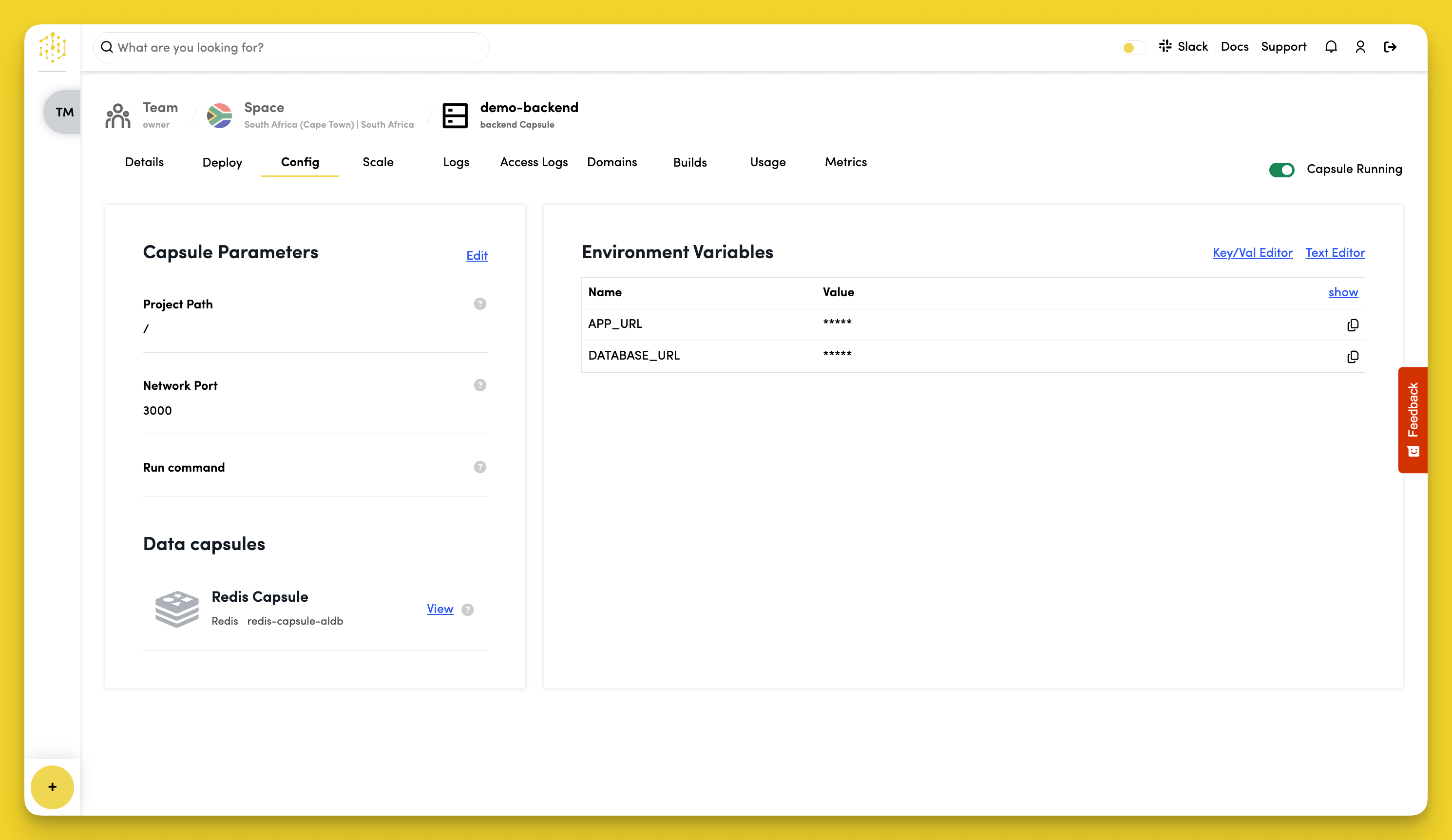Open the user profile icon
The width and height of the screenshot is (1452, 840).
pyautogui.click(x=1360, y=47)
